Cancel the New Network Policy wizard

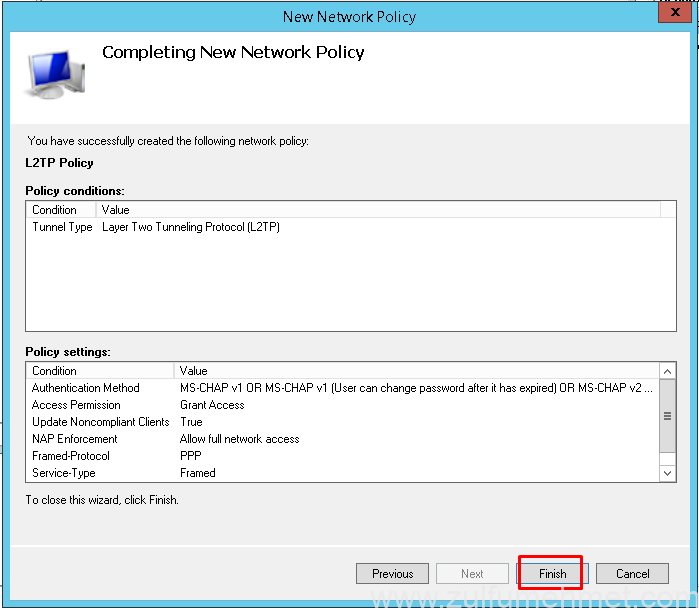click(x=632, y=573)
